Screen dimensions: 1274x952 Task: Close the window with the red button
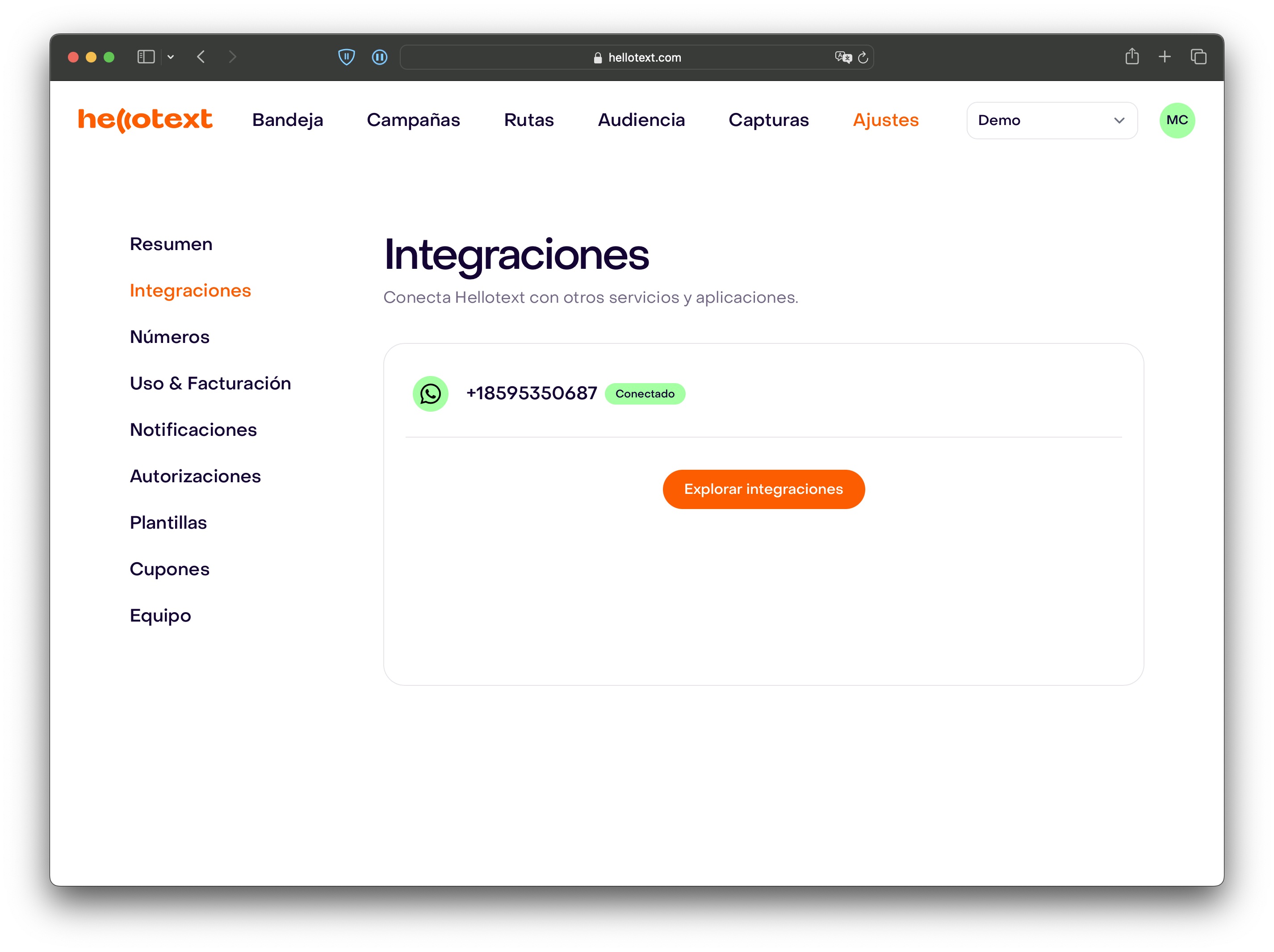click(x=73, y=57)
